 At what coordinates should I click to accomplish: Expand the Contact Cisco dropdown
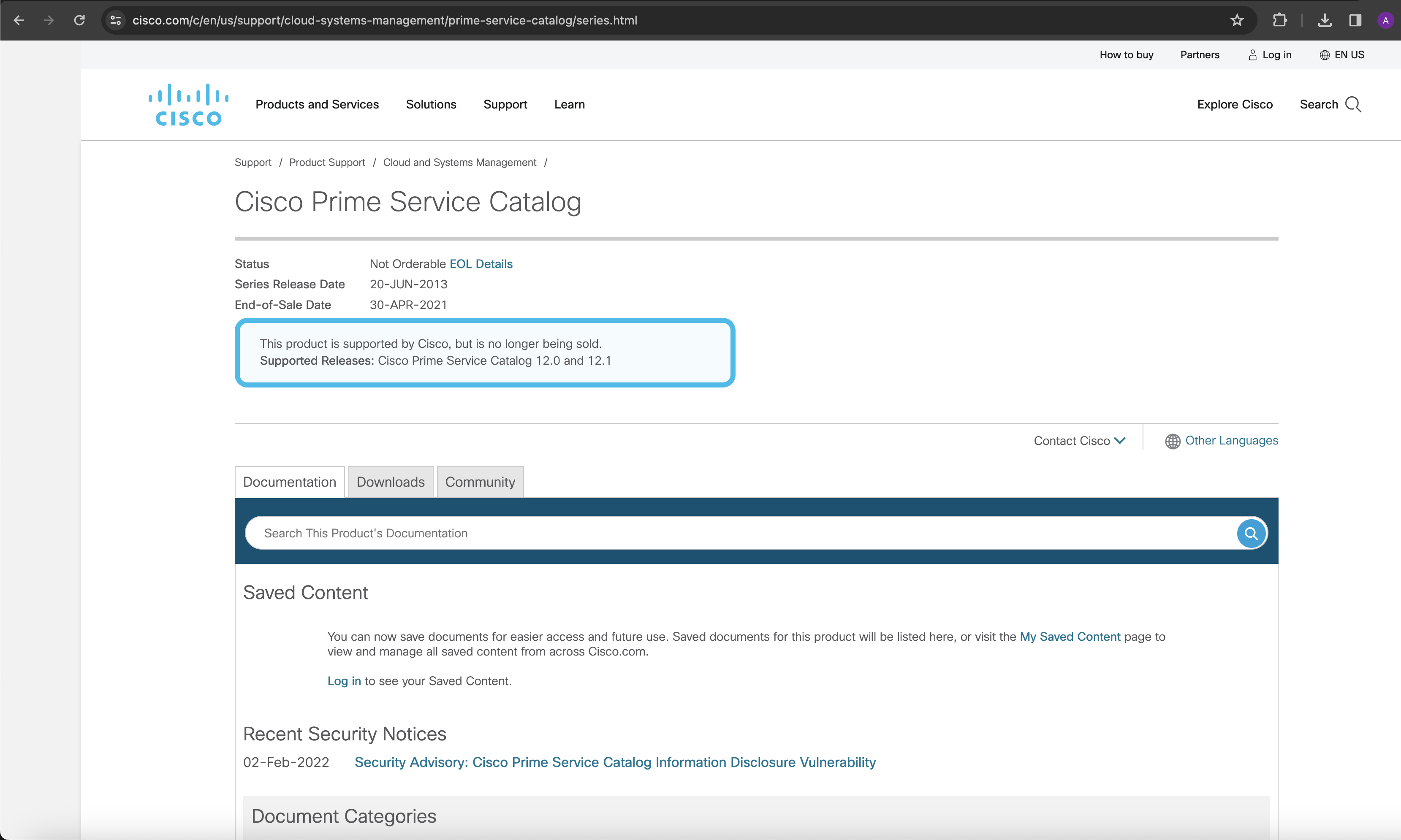tap(1079, 441)
